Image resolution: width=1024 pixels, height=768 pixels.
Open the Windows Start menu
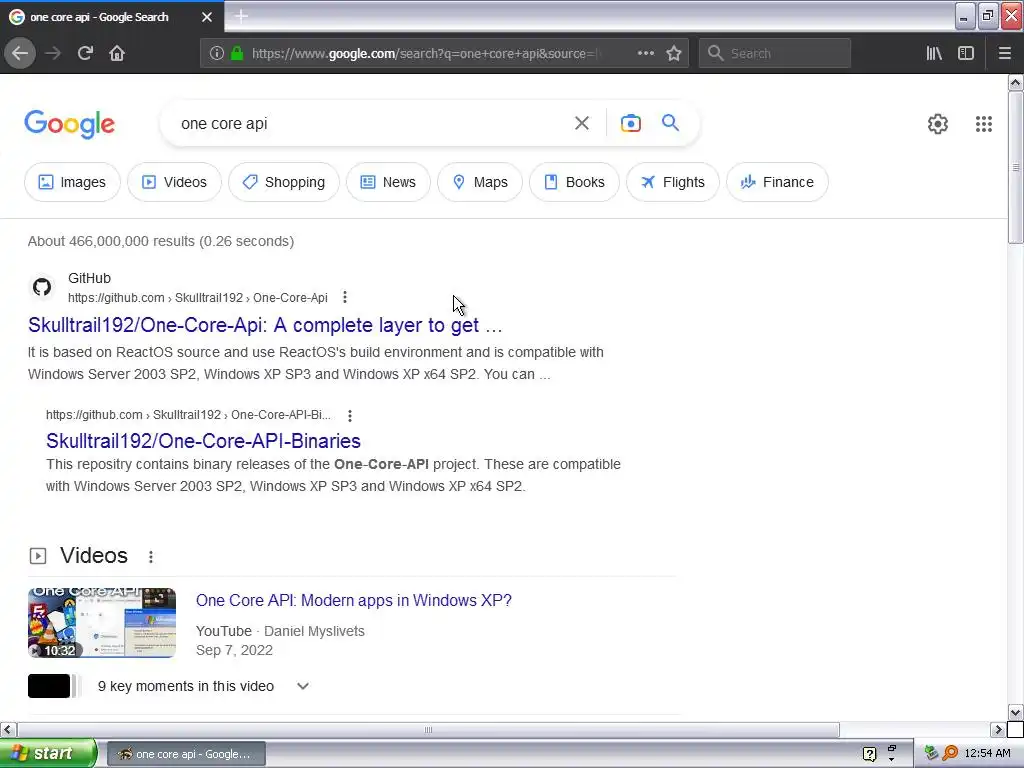click(47, 754)
